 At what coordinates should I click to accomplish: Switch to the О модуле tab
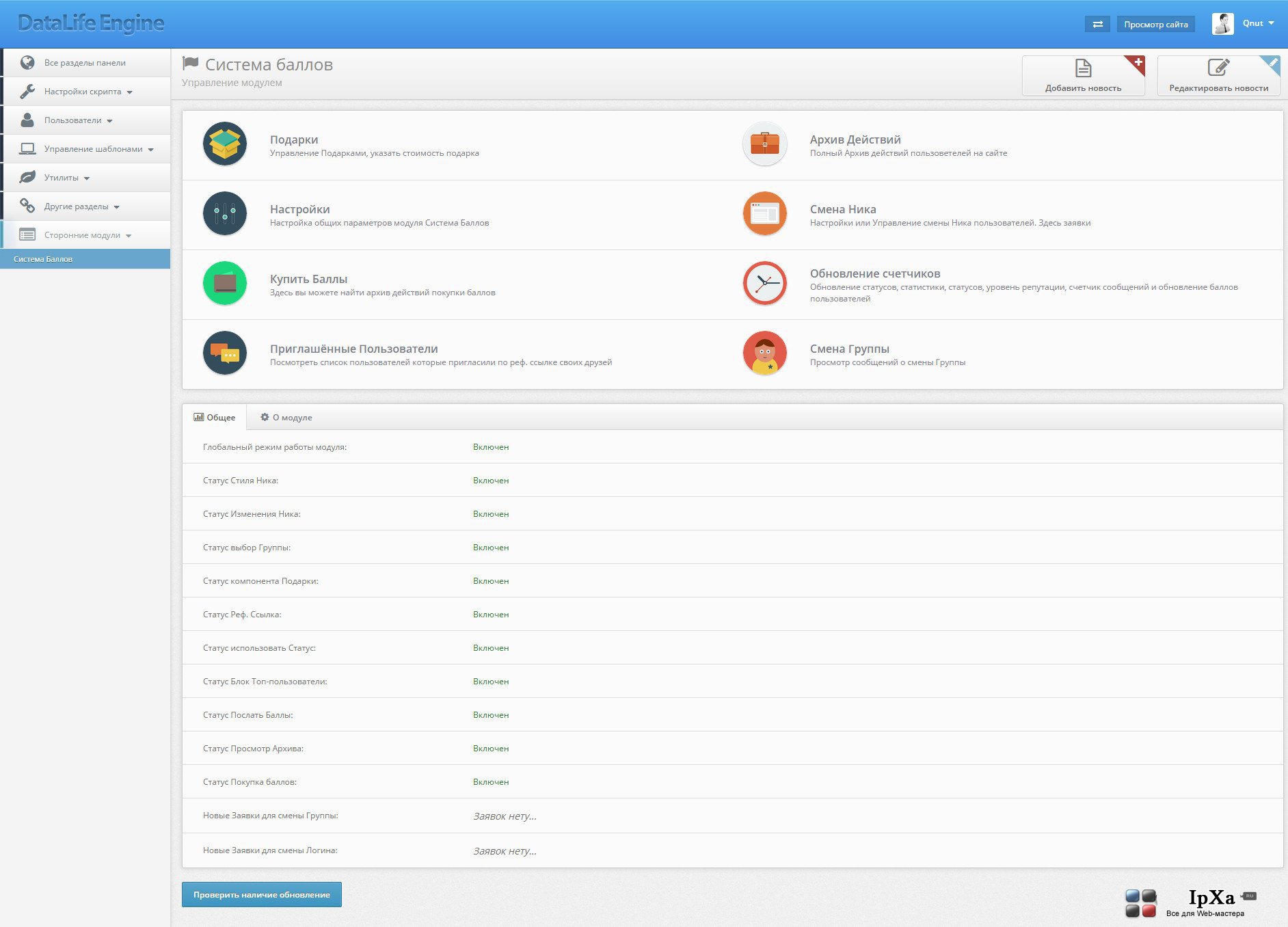(x=286, y=417)
